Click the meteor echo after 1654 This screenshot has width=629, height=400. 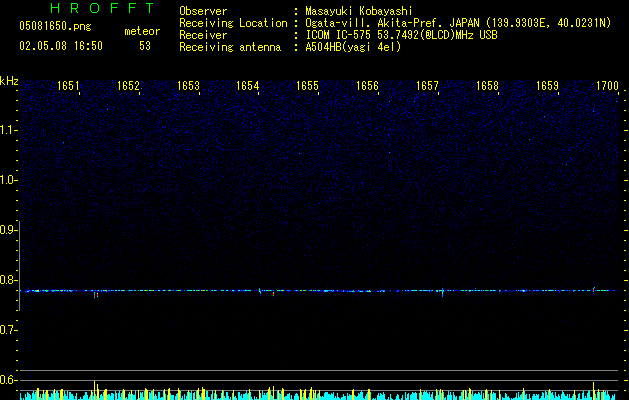pos(273,293)
